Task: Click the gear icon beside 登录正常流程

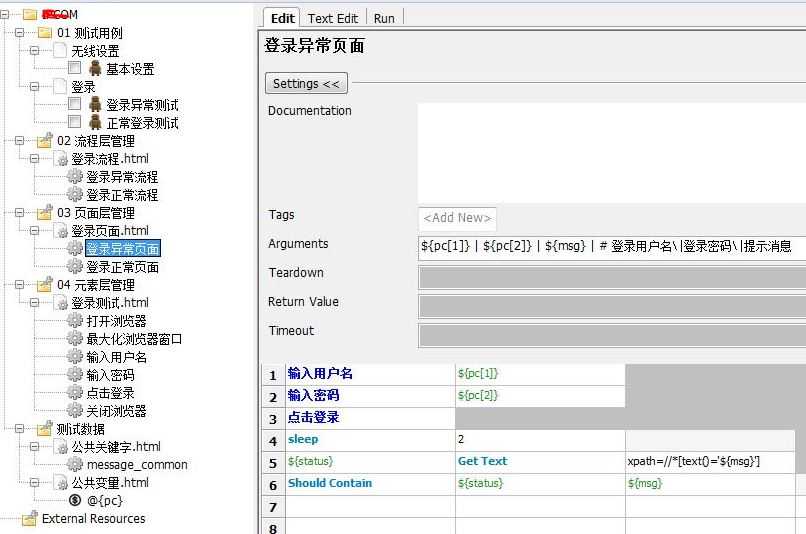Action: [75, 194]
